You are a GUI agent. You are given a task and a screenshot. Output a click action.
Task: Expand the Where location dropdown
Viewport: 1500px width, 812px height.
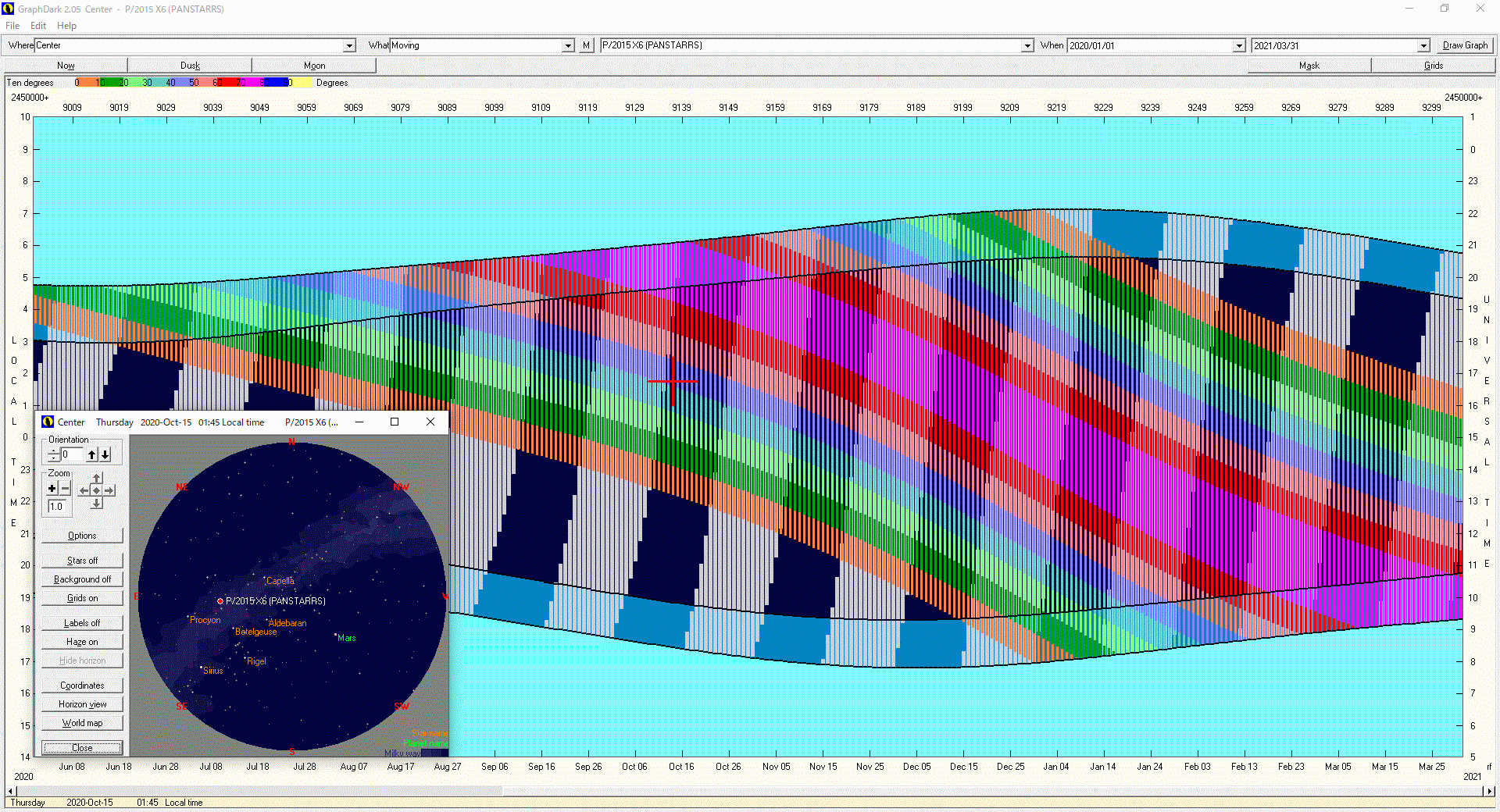[349, 46]
